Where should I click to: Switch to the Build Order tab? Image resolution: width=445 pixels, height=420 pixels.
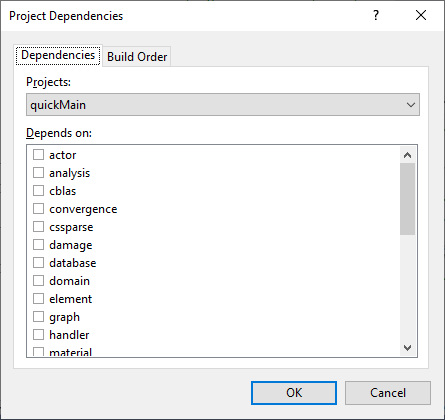(x=137, y=57)
